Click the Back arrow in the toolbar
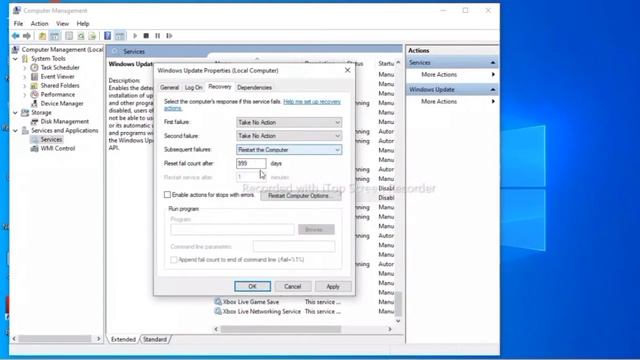This screenshot has width=640, height=360. (16, 36)
